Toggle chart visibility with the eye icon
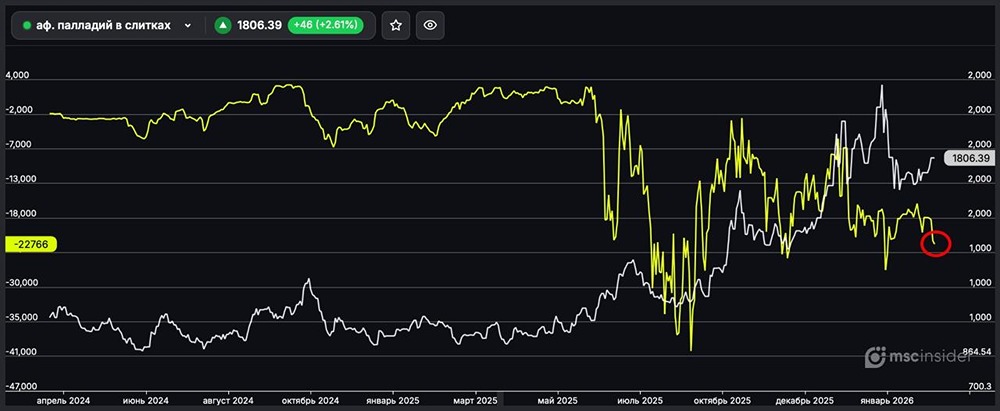Image resolution: width=1000 pixels, height=411 pixels. pyautogui.click(x=430, y=26)
